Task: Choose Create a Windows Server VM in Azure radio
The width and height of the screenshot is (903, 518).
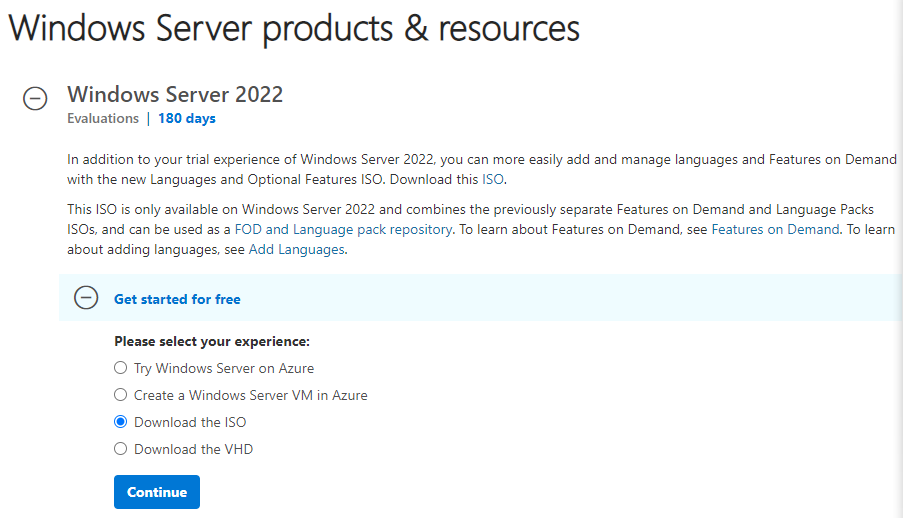Action: coord(121,395)
